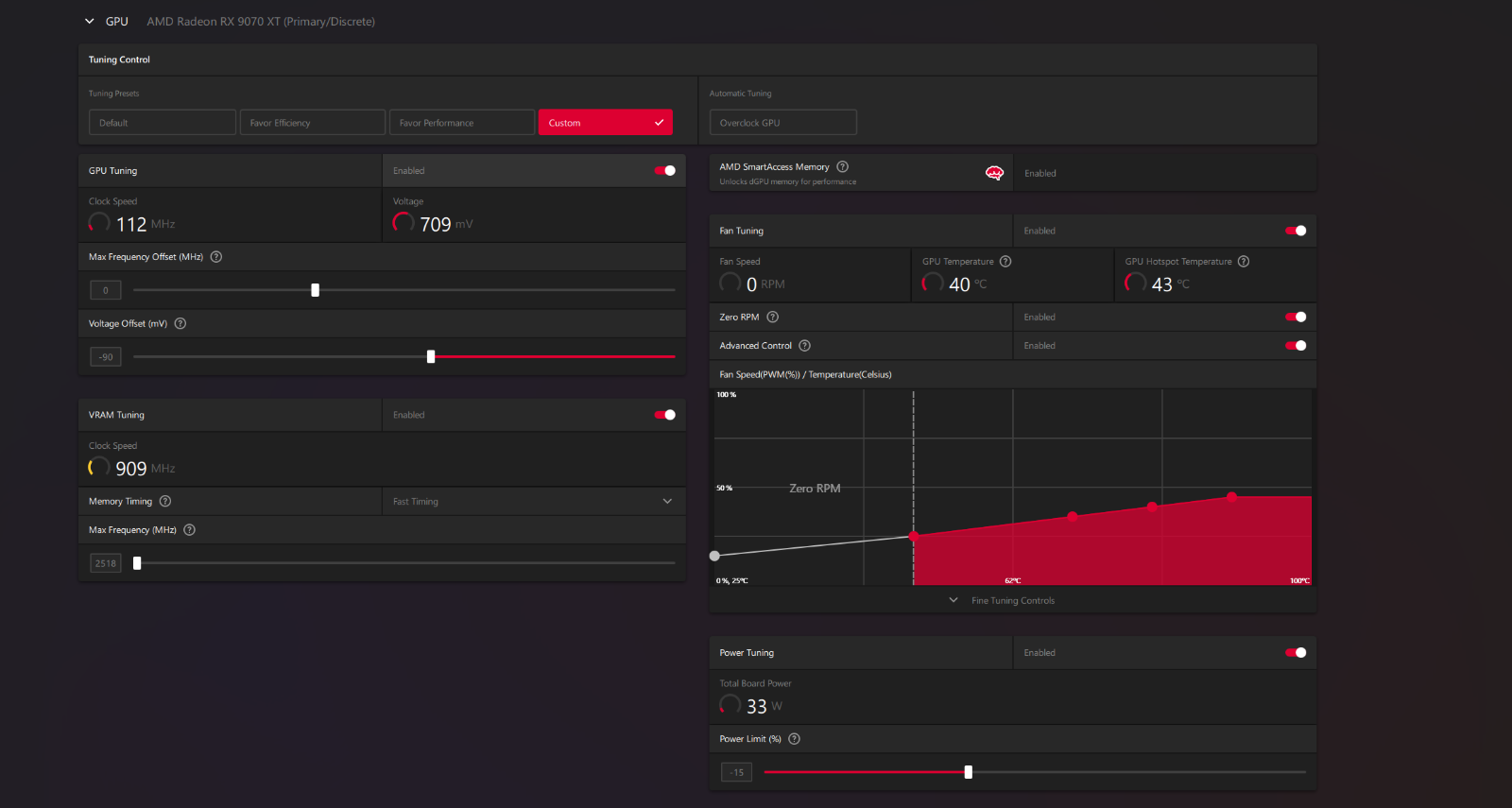1512x808 pixels.
Task: Disable the GPU Tuning toggle
Action: (664, 171)
